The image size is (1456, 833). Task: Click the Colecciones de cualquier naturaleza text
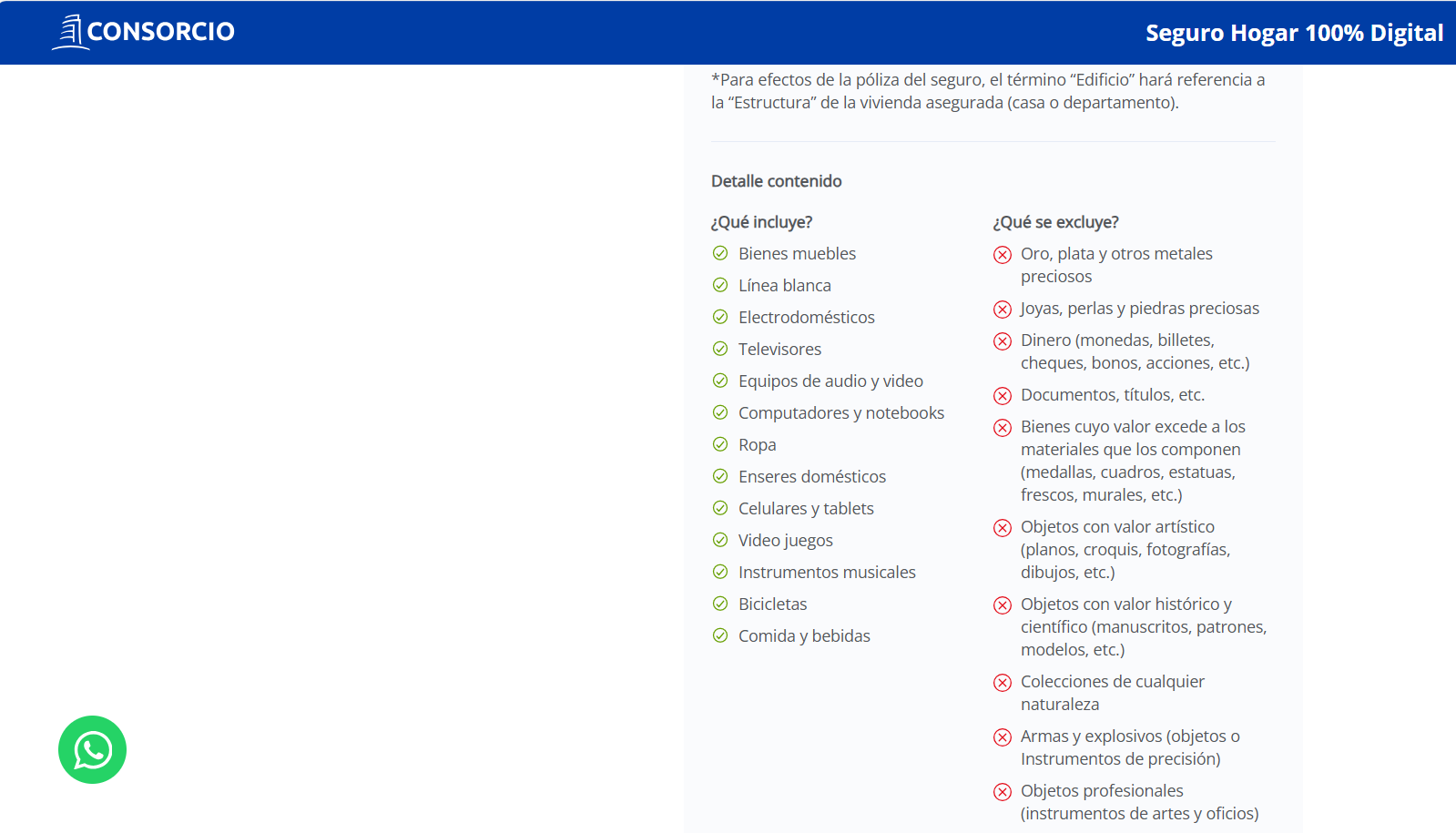pos(1113,693)
